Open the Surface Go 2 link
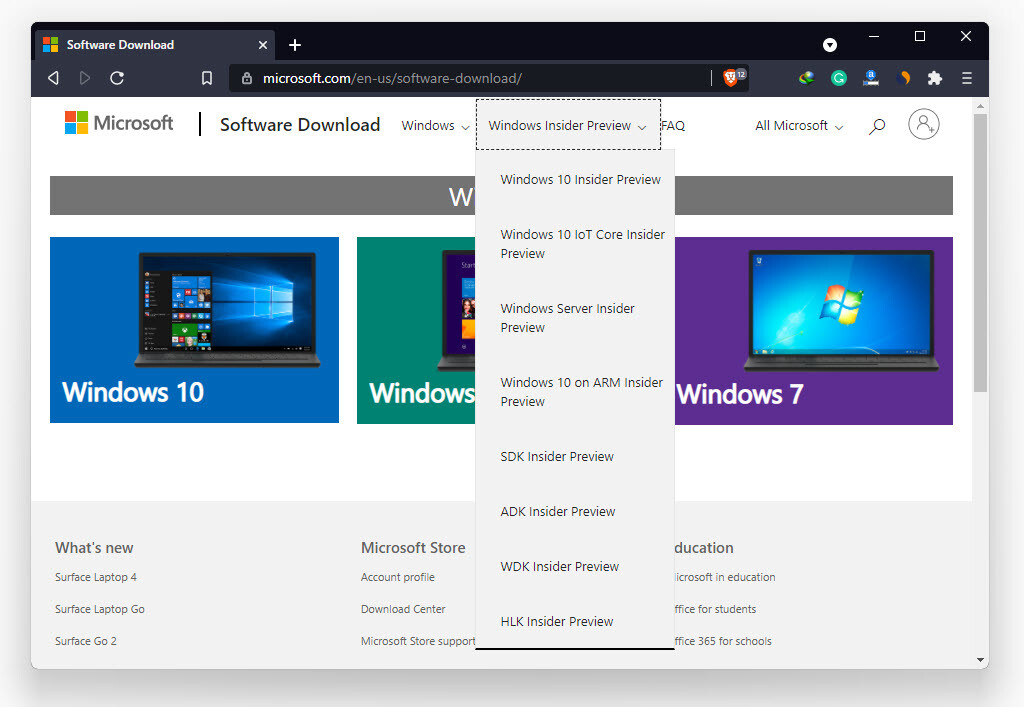The height and width of the screenshot is (707, 1024). 86,641
